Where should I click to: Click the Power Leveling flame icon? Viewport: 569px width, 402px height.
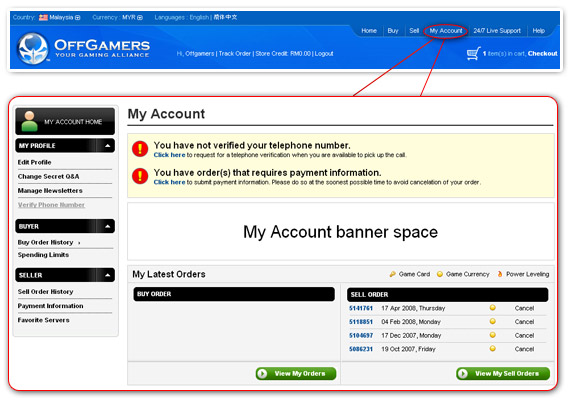coord(500,274)
